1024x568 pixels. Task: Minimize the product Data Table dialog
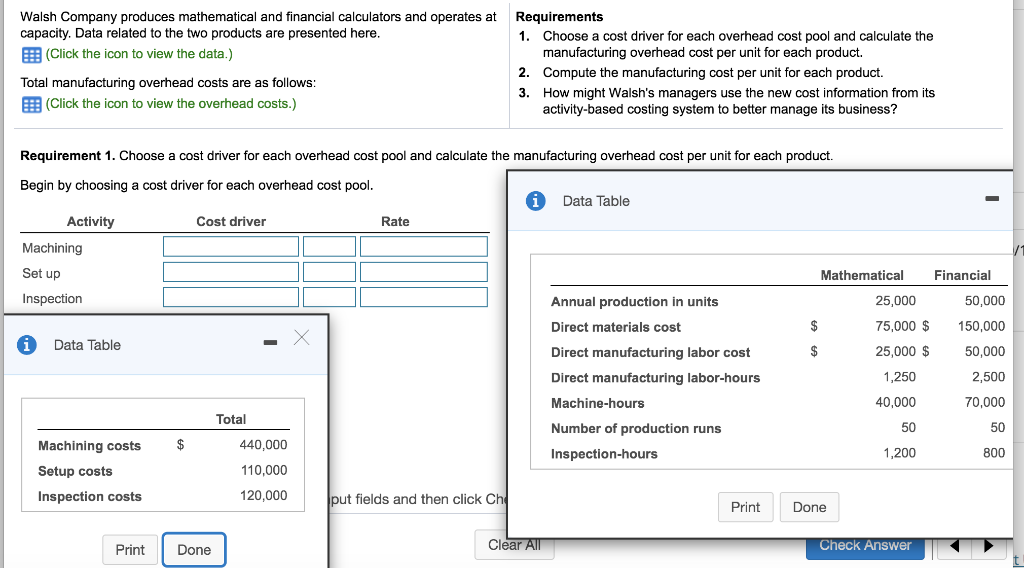click(992, 198)
